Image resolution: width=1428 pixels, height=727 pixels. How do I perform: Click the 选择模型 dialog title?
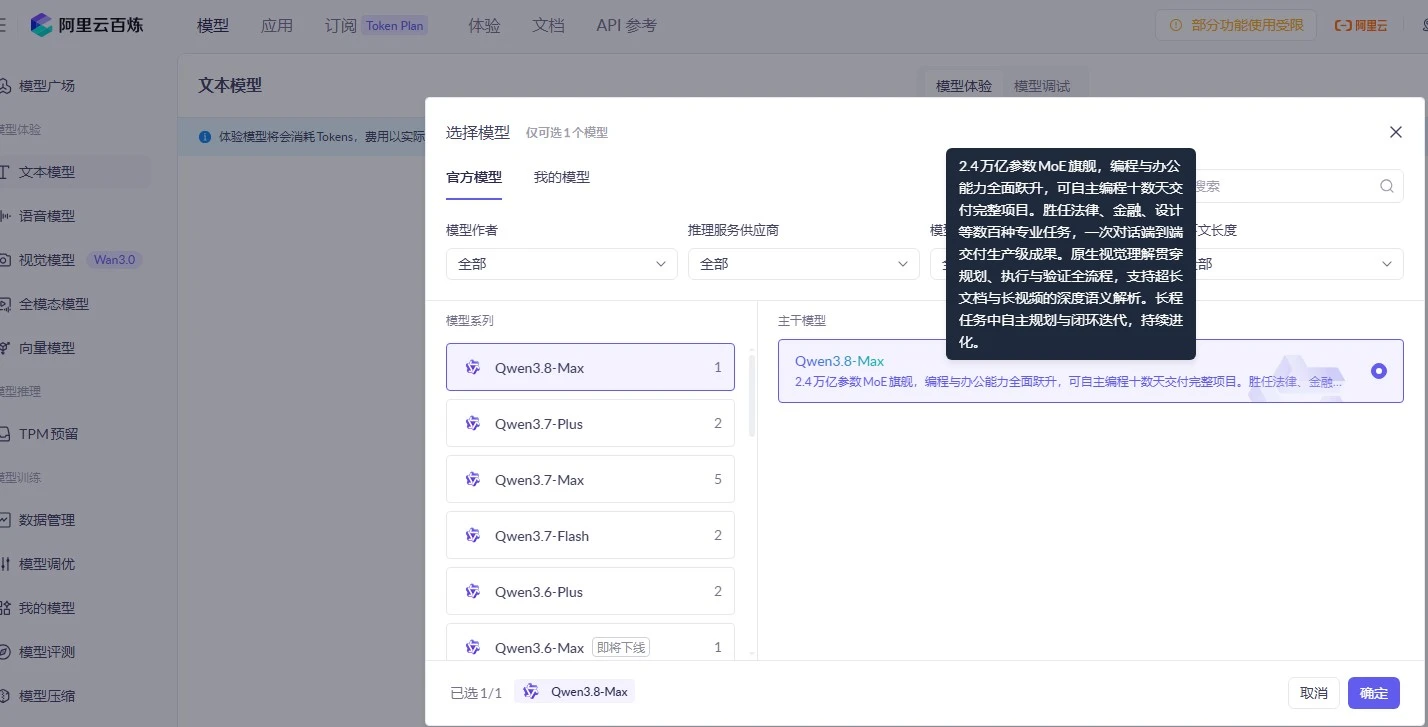pos(478,132)
